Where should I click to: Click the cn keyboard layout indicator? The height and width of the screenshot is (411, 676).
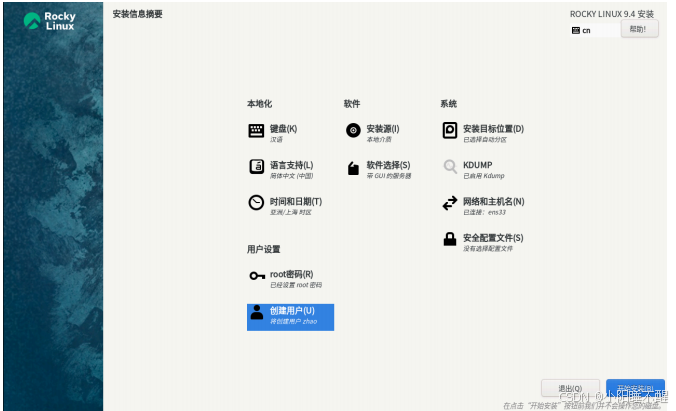tap(595, 31)
